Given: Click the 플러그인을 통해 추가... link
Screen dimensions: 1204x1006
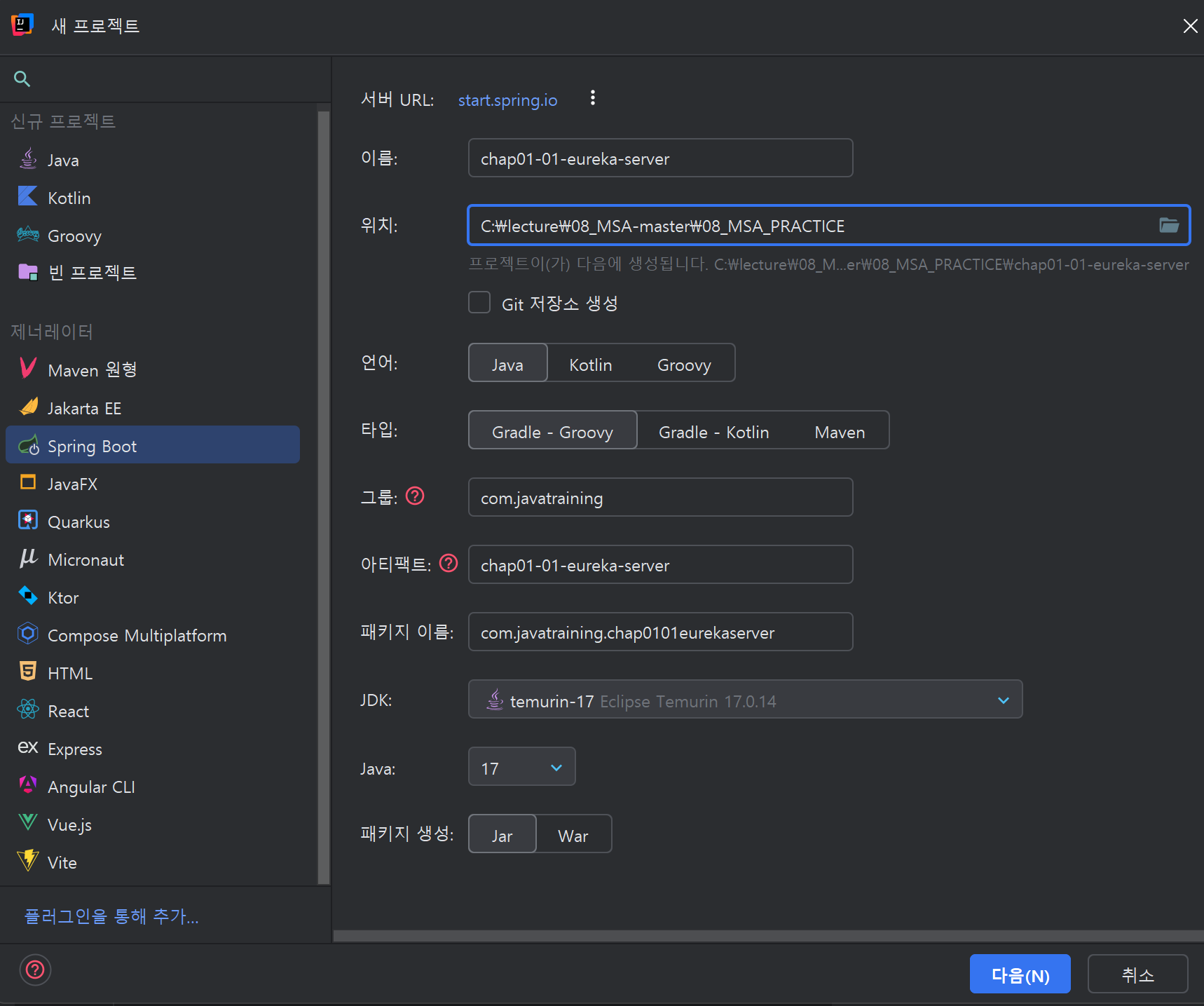Looking at the screenshot, I should [111, 916].
